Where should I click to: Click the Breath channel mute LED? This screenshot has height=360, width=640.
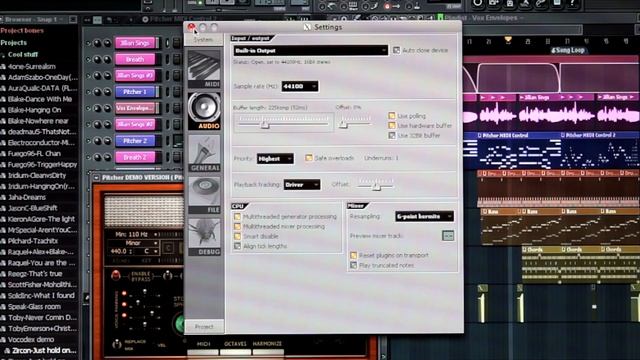tap(89, 60)
